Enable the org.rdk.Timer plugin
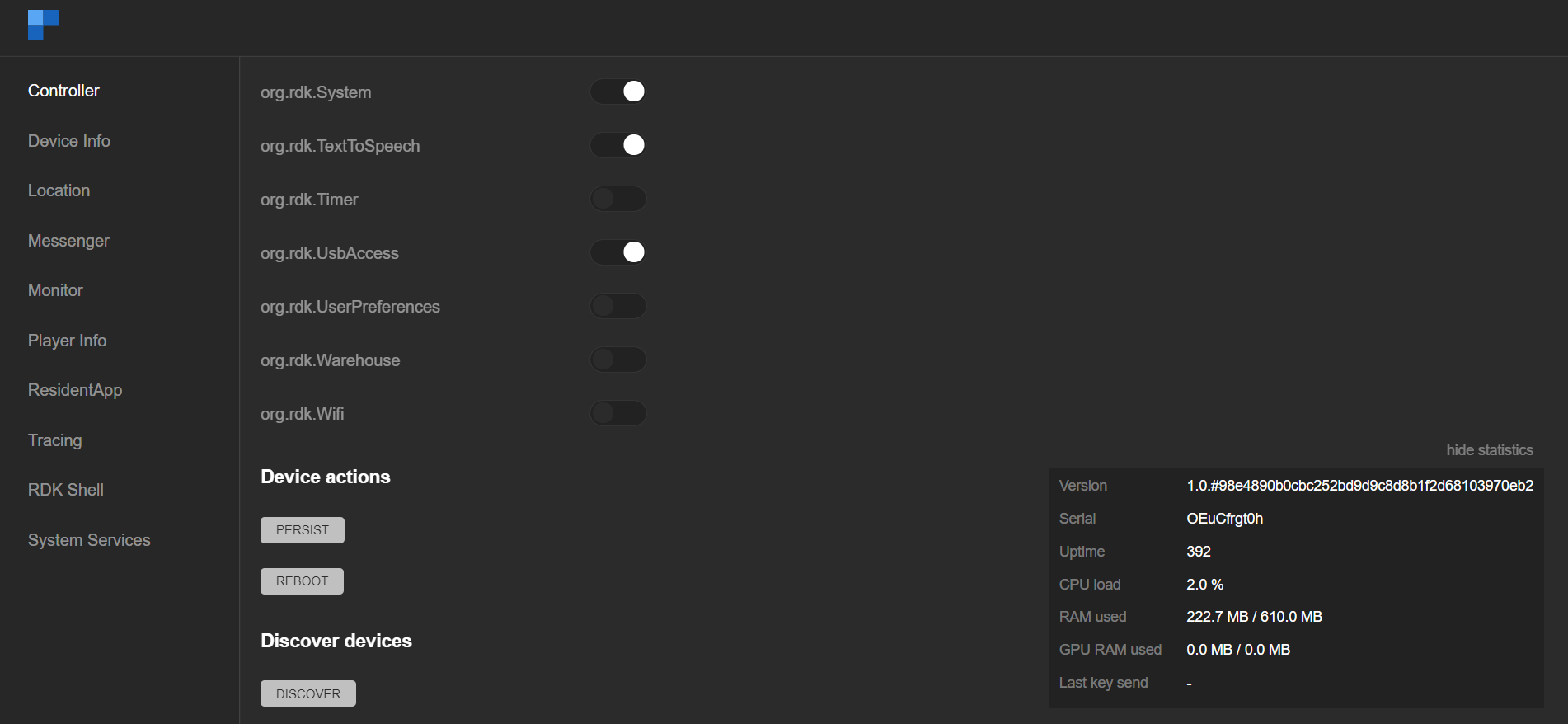Viewport: 1568px width, 724px height. tap(618, 199)
